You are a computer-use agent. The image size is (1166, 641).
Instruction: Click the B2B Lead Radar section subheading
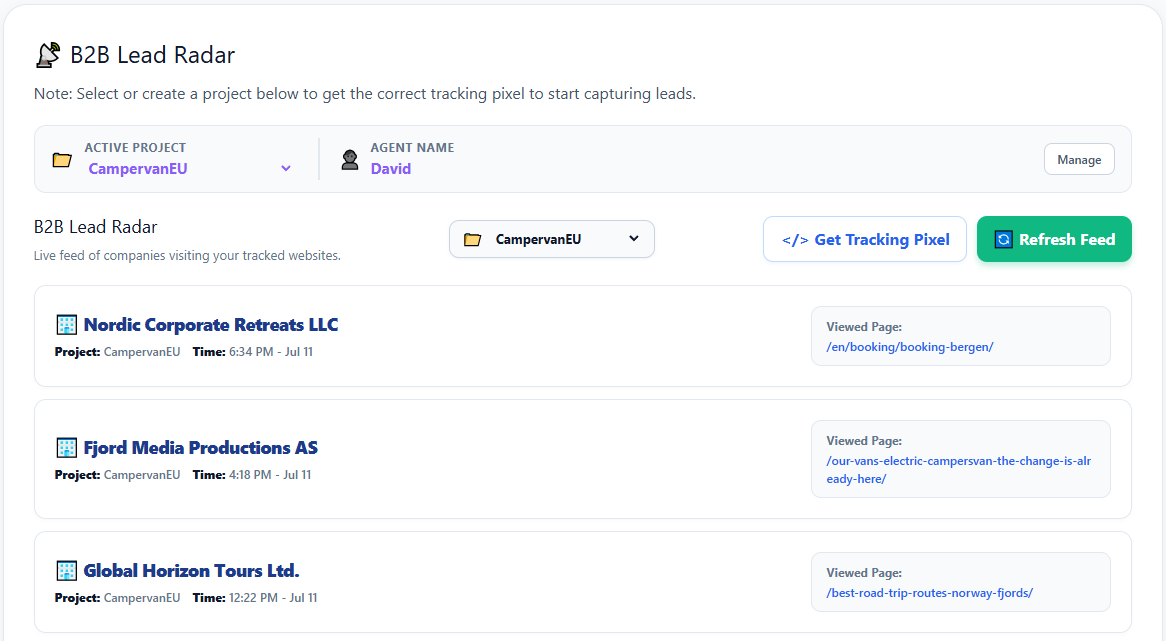[95, 227]
